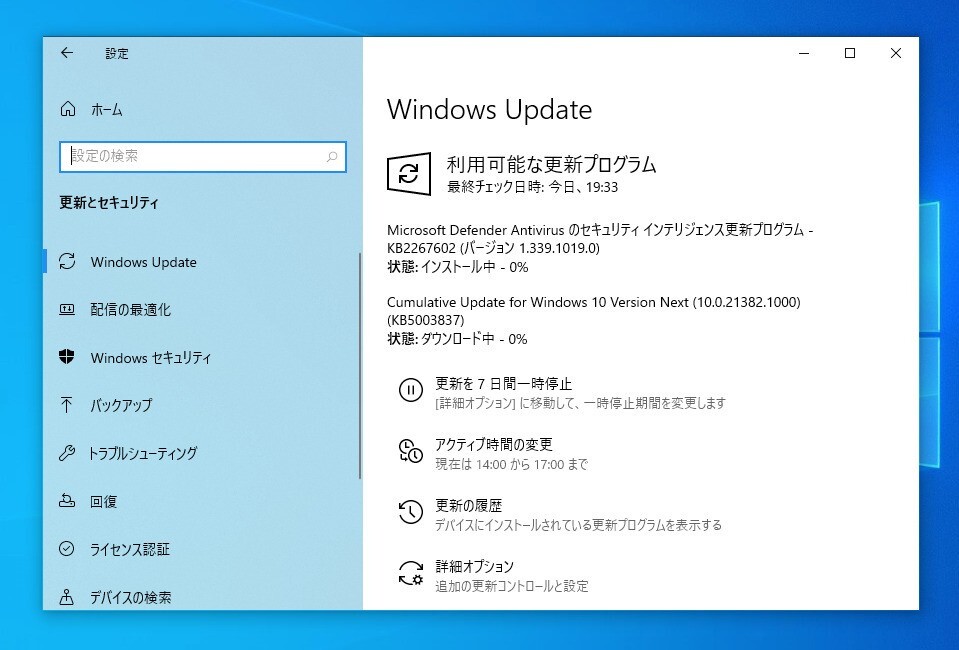959x650 pixels.
Task: View 更新の履歴 update history
Action: pyautogui.click(x=468, y=505)
